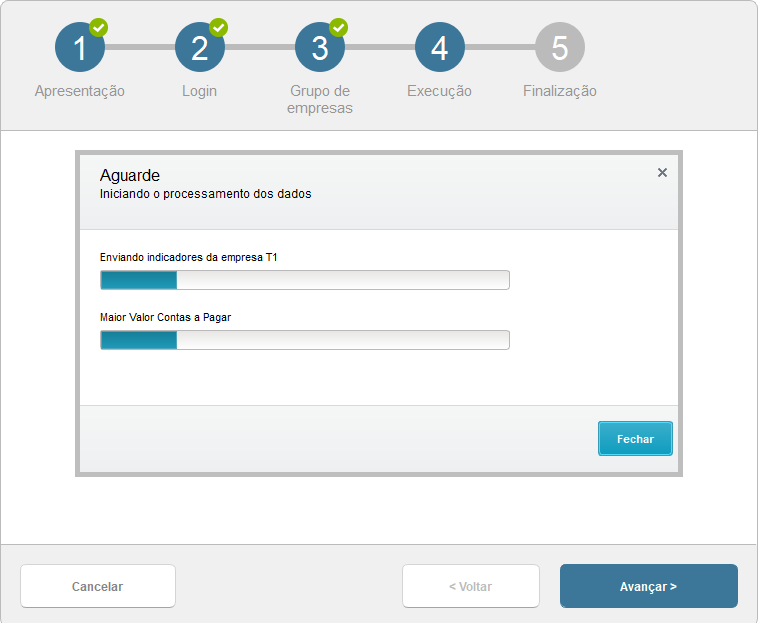Select the Login step label
The image size is (759, 623).
199,91
